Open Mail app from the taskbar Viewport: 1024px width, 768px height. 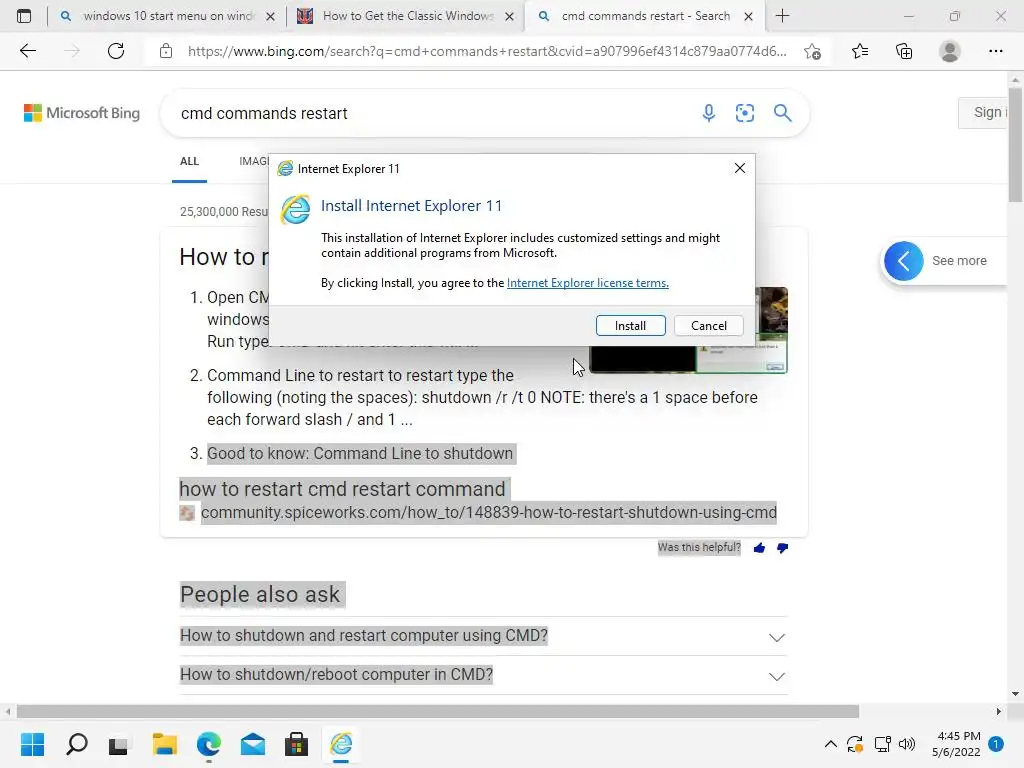click(x=253, y=744)
